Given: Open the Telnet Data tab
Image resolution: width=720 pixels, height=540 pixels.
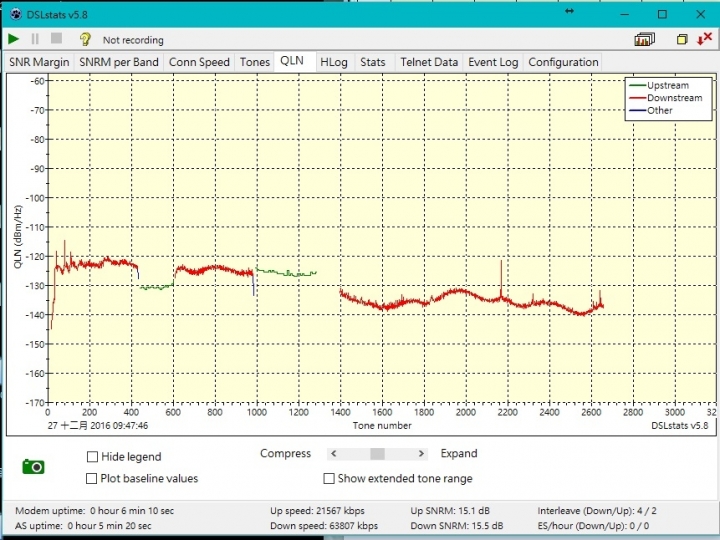Looking at the screenshot, I should [429, 62].
